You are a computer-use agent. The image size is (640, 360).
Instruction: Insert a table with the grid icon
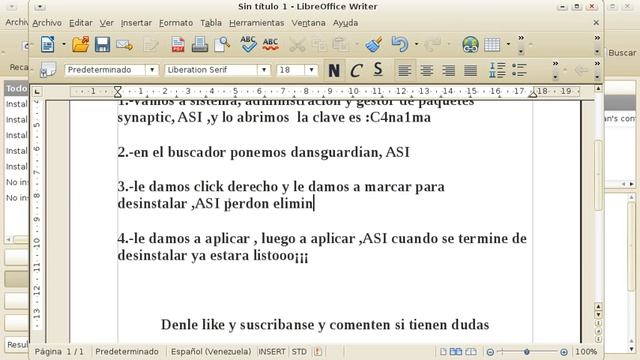[x=492, y=44]
